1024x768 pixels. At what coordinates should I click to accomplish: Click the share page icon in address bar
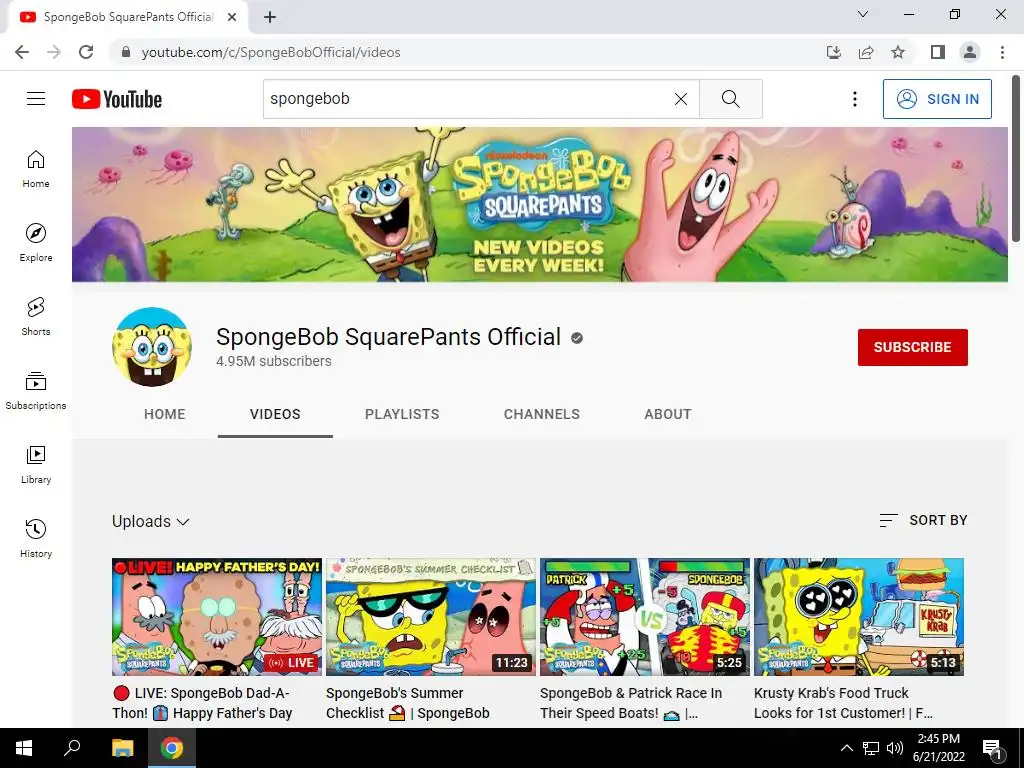click(x=866, y=52)
